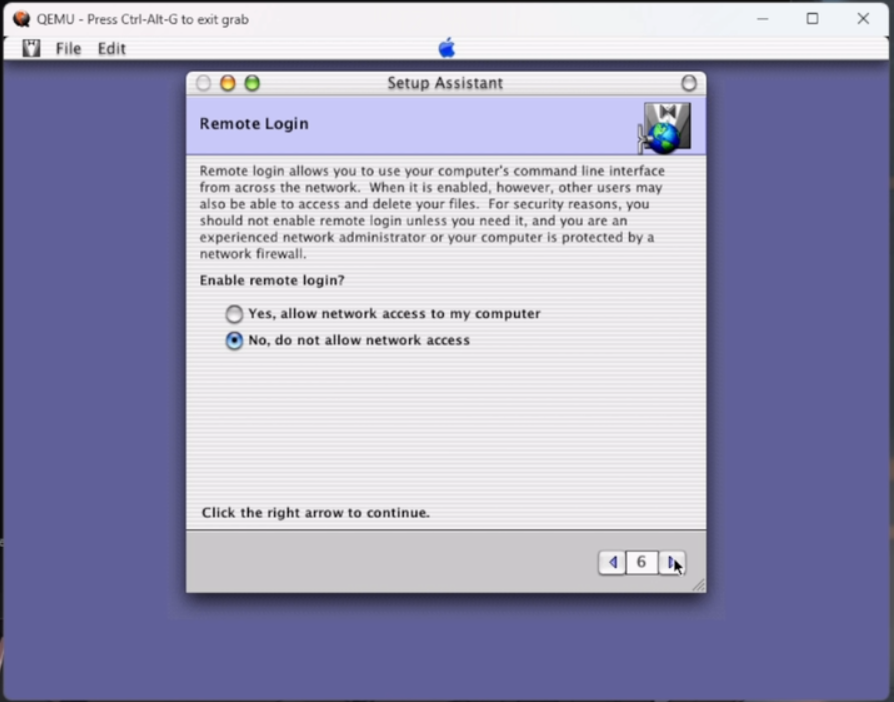Select Yes, allow network access
894x702 pixels.
point(234,314)
